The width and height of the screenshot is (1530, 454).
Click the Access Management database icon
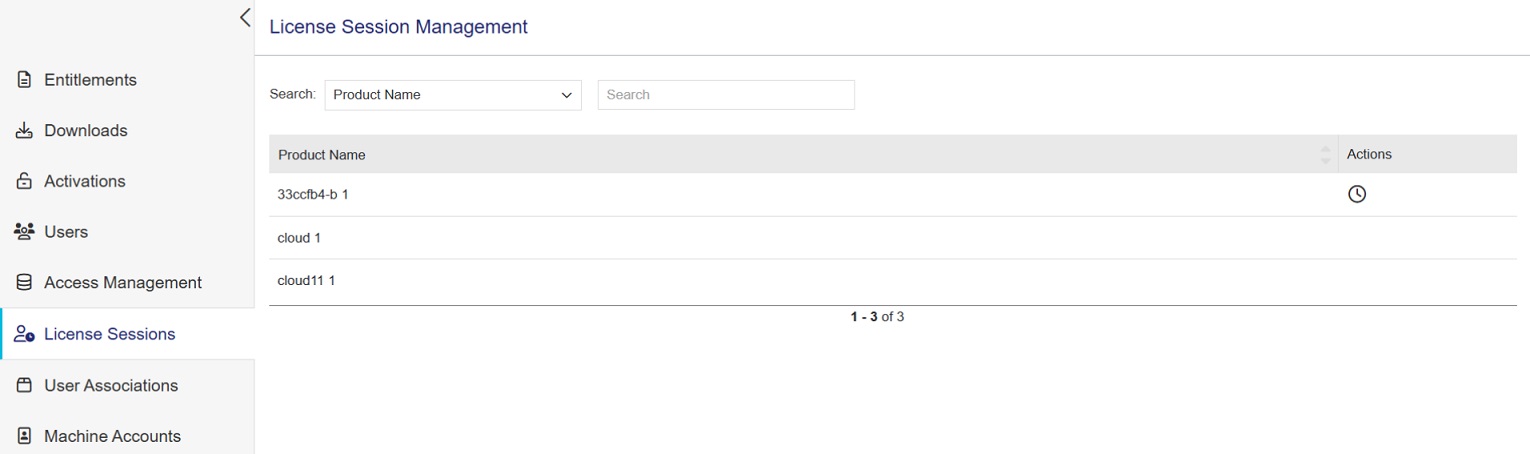coord(25,283)
